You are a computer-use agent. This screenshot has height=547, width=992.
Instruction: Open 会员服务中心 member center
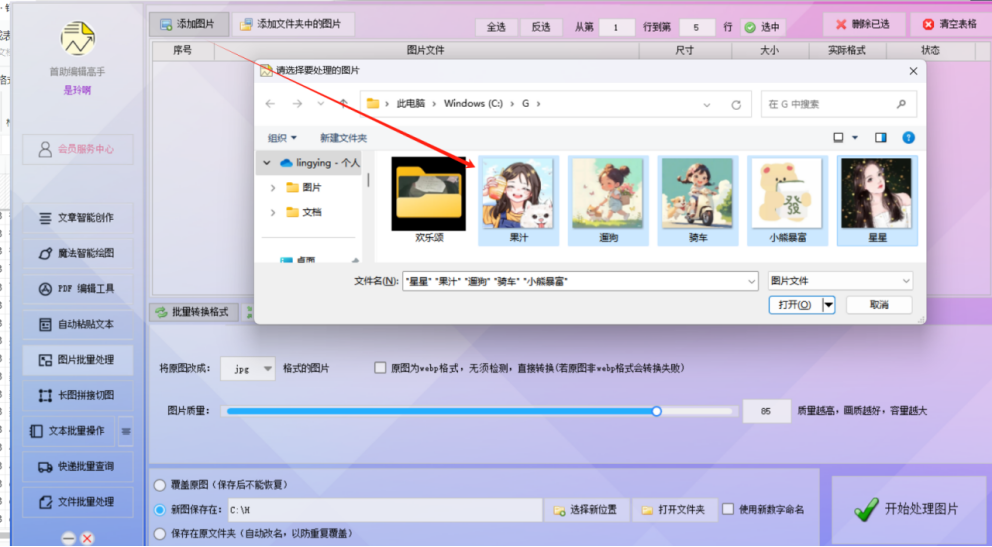(78, 149)
